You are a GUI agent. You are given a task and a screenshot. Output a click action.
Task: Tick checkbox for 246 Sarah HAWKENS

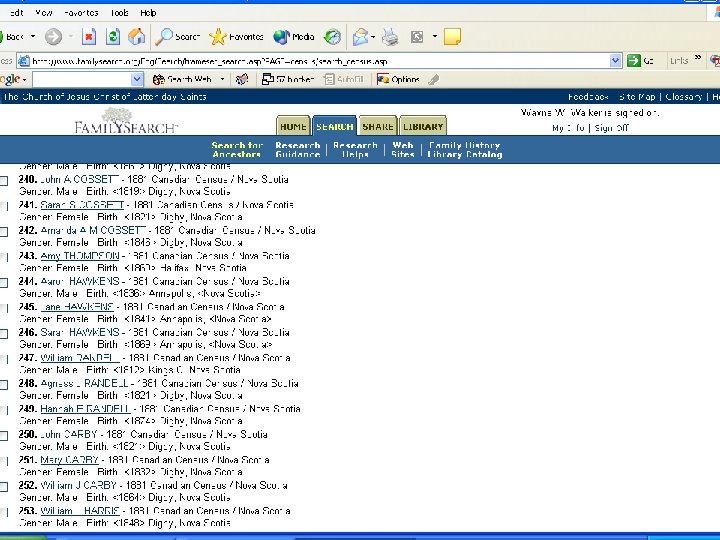(x=4, y=334)
